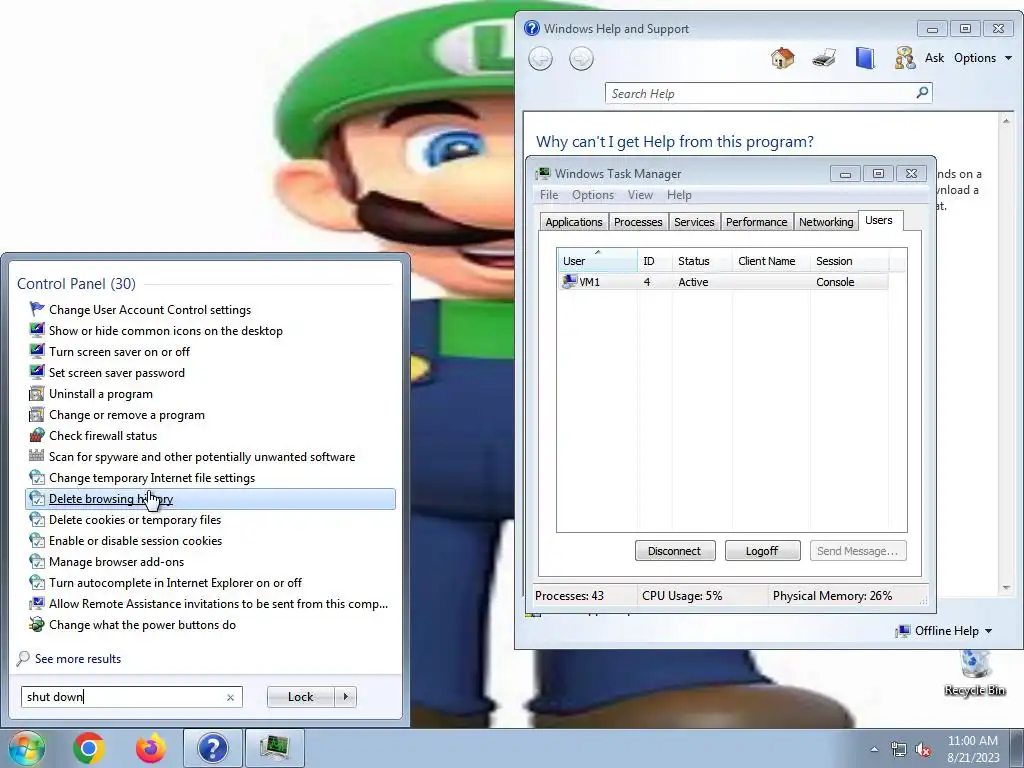1024x768 pixels.
Task: Click the Status column header
Action: coord(702,261)
